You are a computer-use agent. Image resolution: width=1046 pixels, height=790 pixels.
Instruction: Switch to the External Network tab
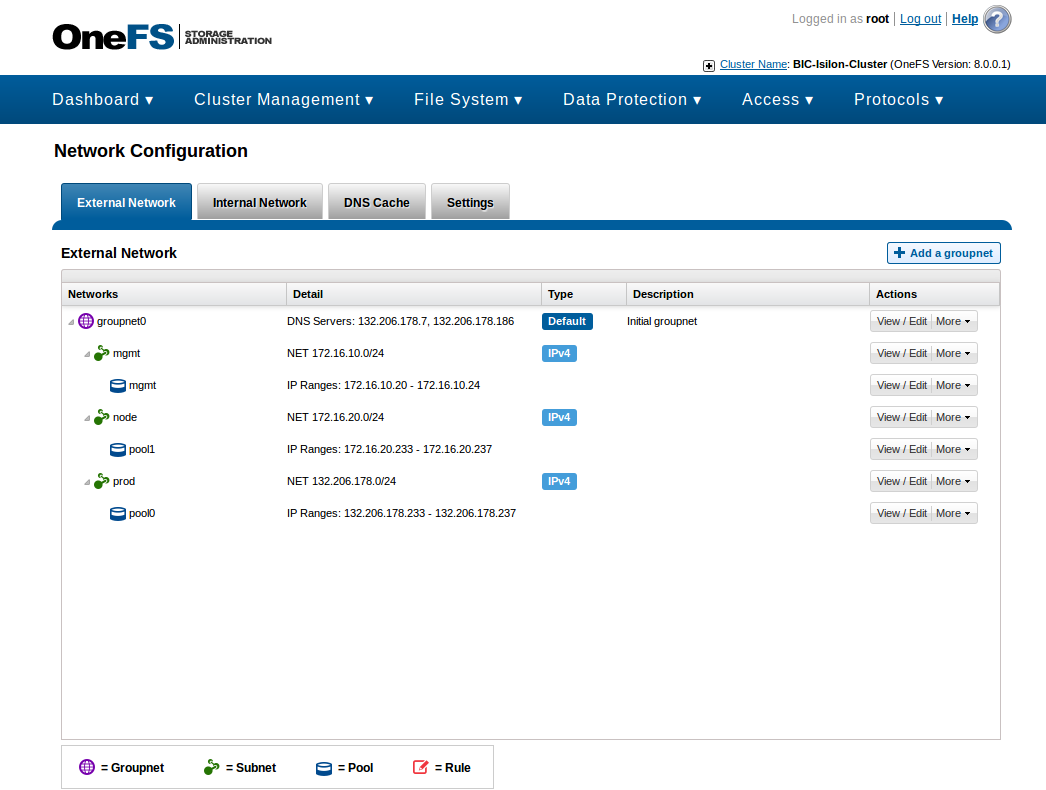click(126, 202)
